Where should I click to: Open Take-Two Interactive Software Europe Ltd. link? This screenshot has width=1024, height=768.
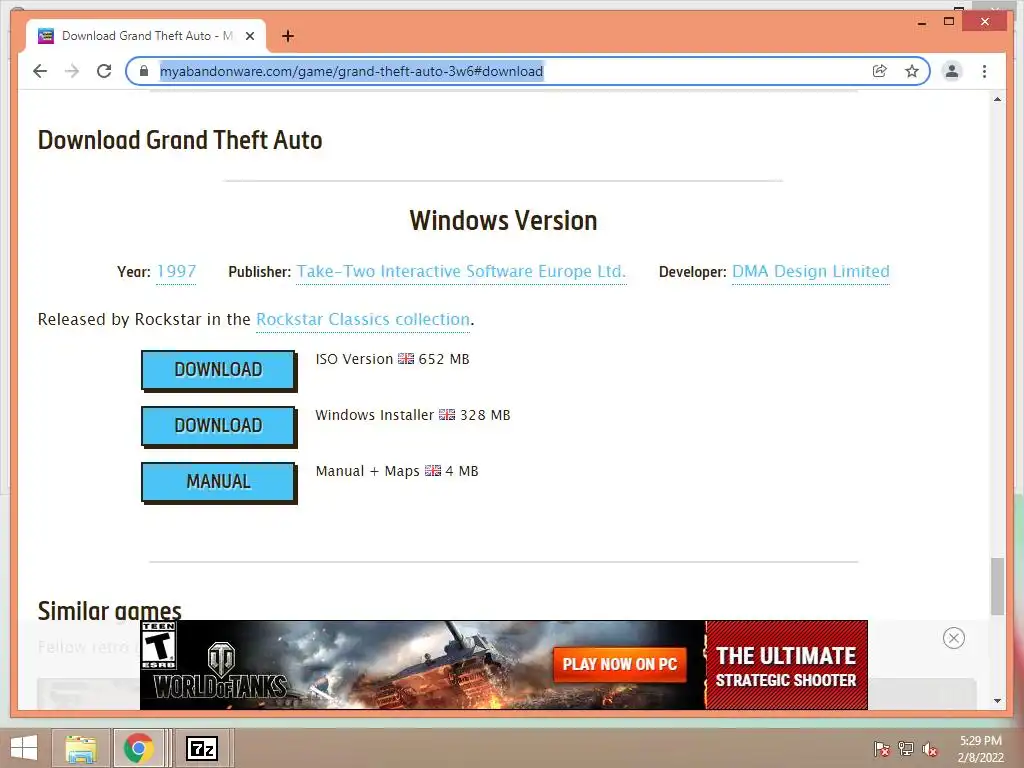(x=461, y=272)
